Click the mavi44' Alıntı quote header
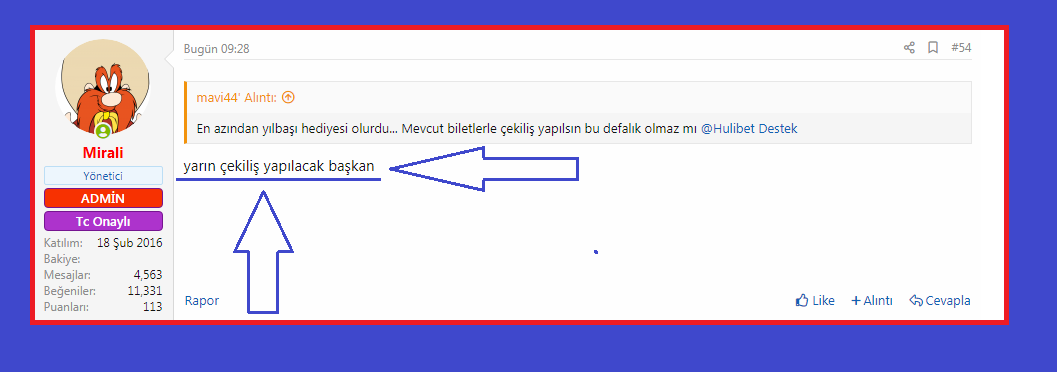The height and width of the screenshot is (372, 1057). pos(237,98)
